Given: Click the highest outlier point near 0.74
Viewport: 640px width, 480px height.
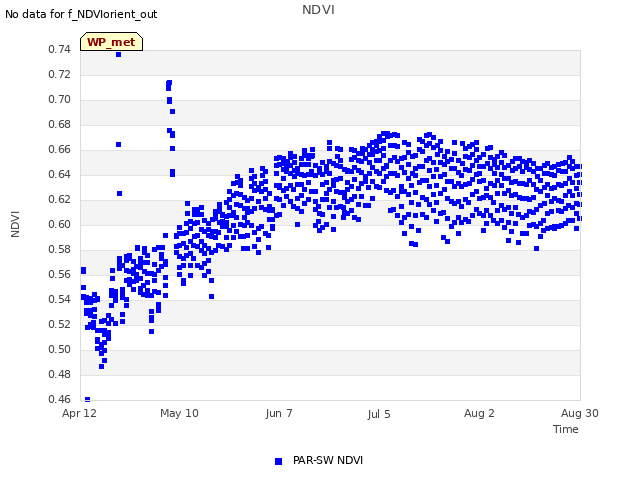Looking at the screenshot, I should pyautogui.click(x=118, y=54).
